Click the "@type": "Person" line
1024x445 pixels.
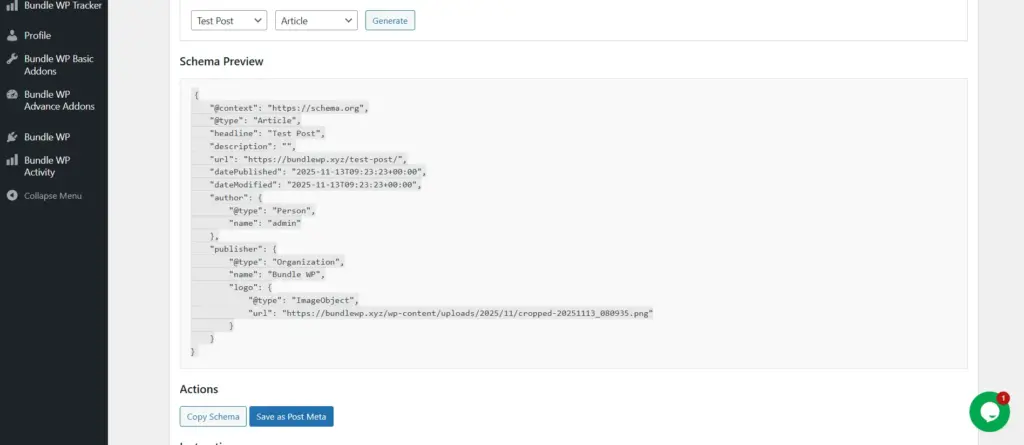click(x=273, y=210)
